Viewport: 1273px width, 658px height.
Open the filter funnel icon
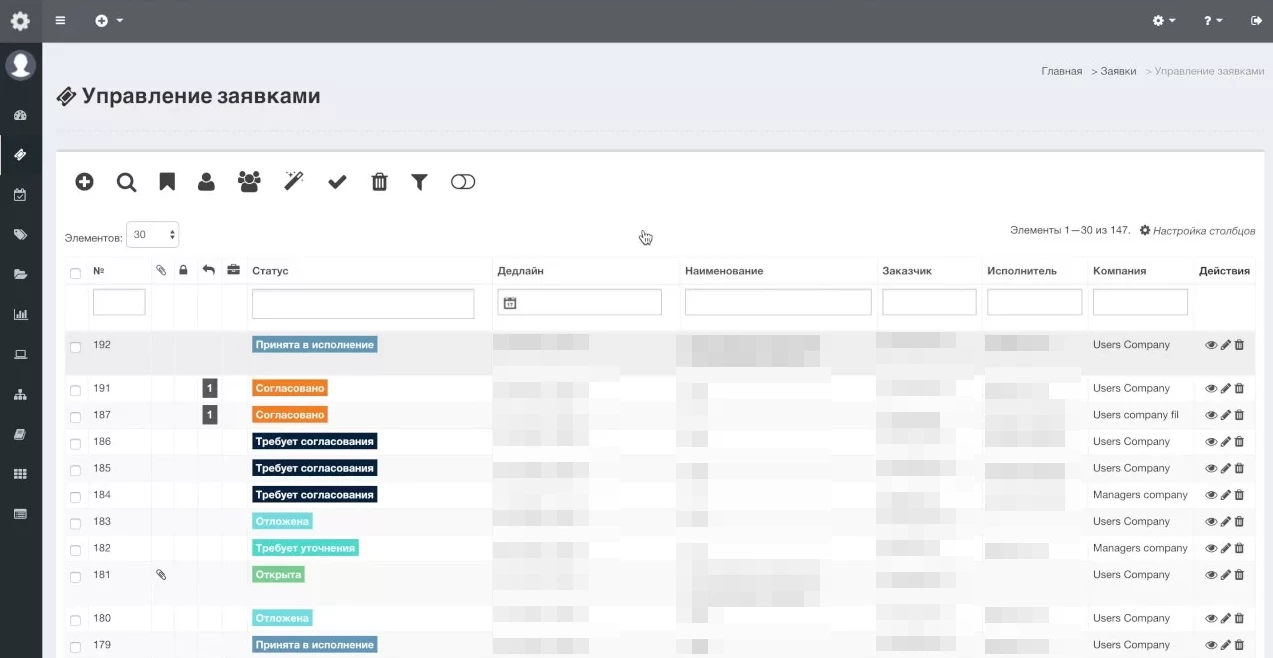tap(419, 182)
